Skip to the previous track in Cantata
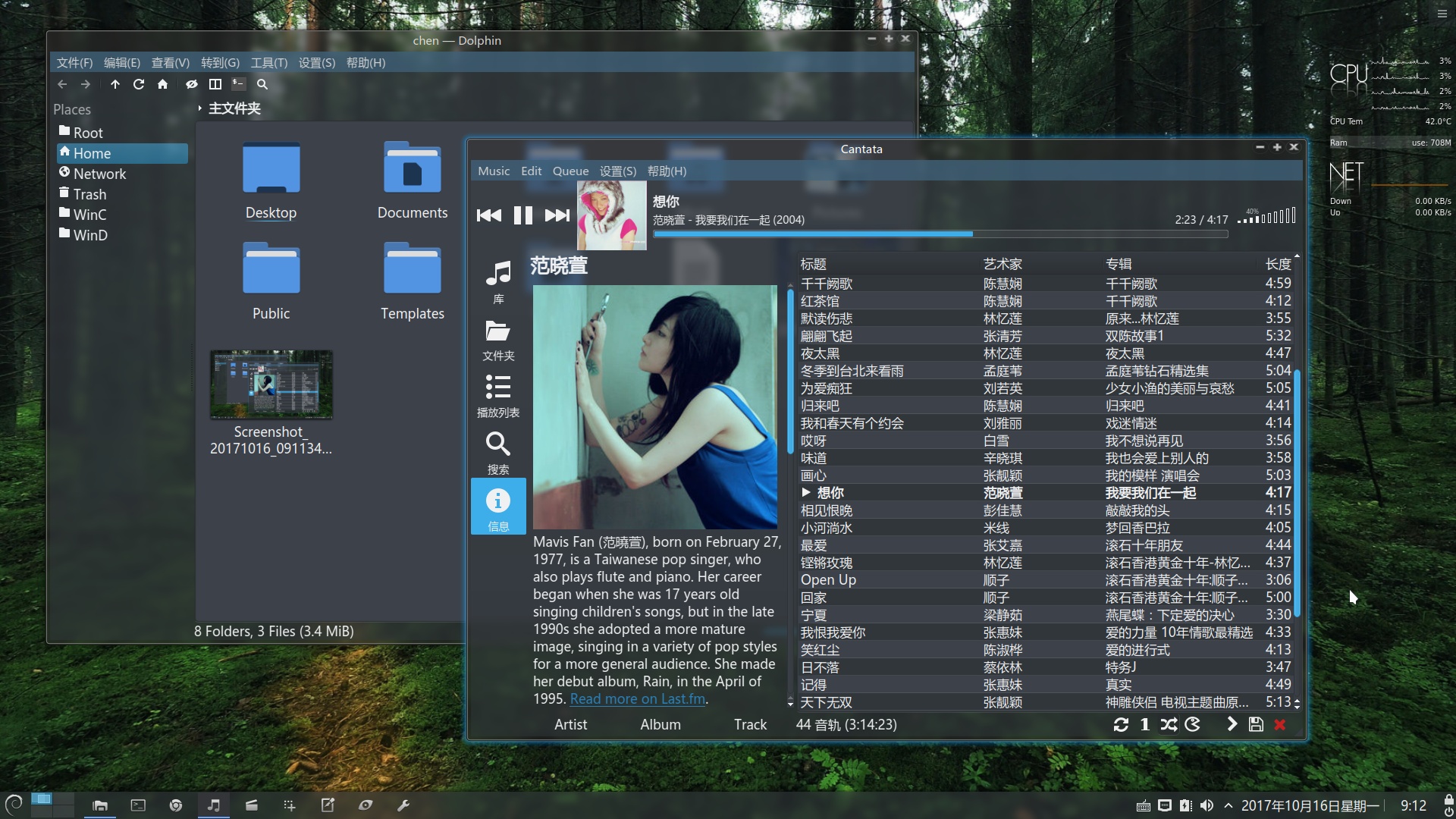This screenshot has width=1456, height=819. coord(488,215)
